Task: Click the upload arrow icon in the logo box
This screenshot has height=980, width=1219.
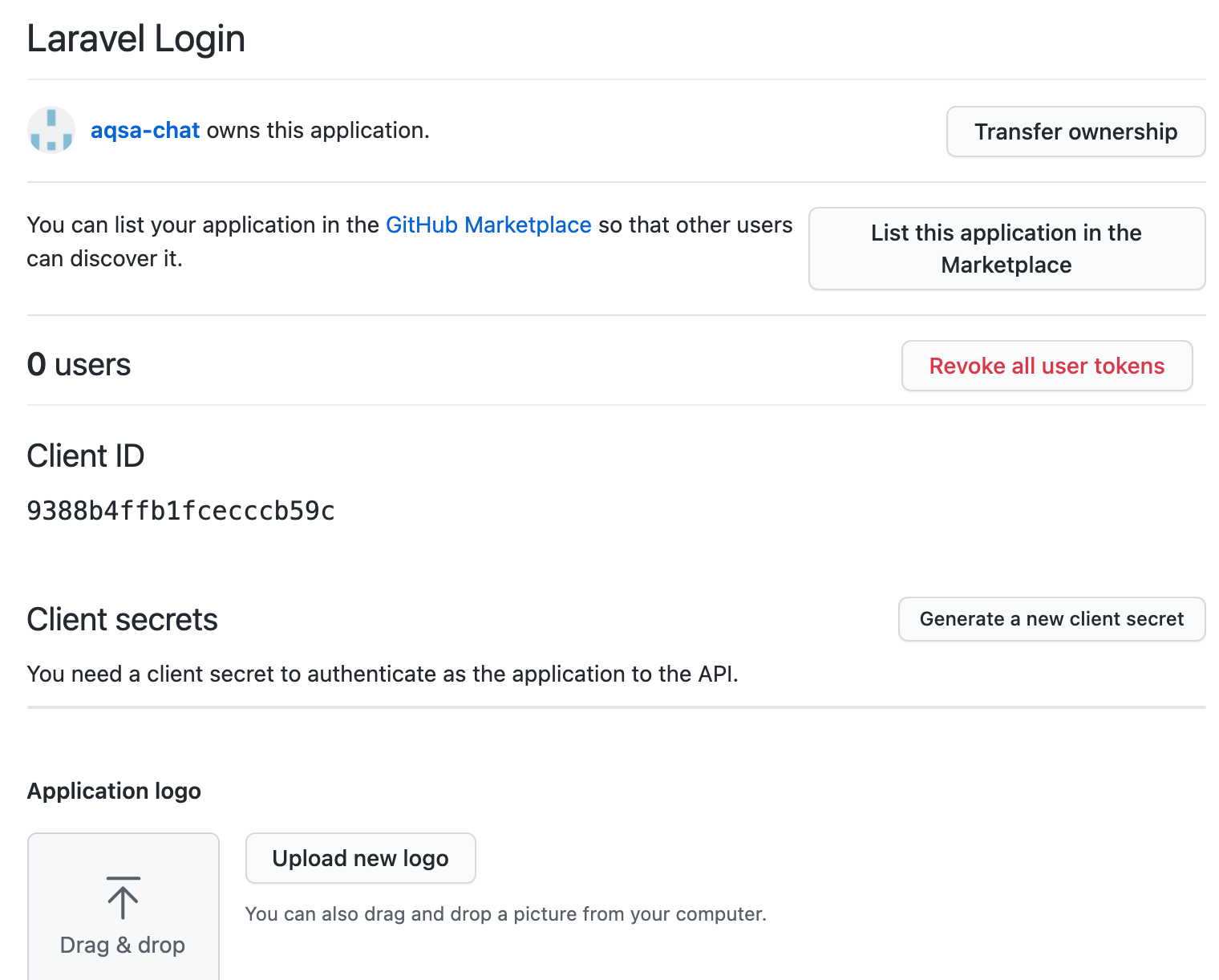Action: (x=123, y=898)
